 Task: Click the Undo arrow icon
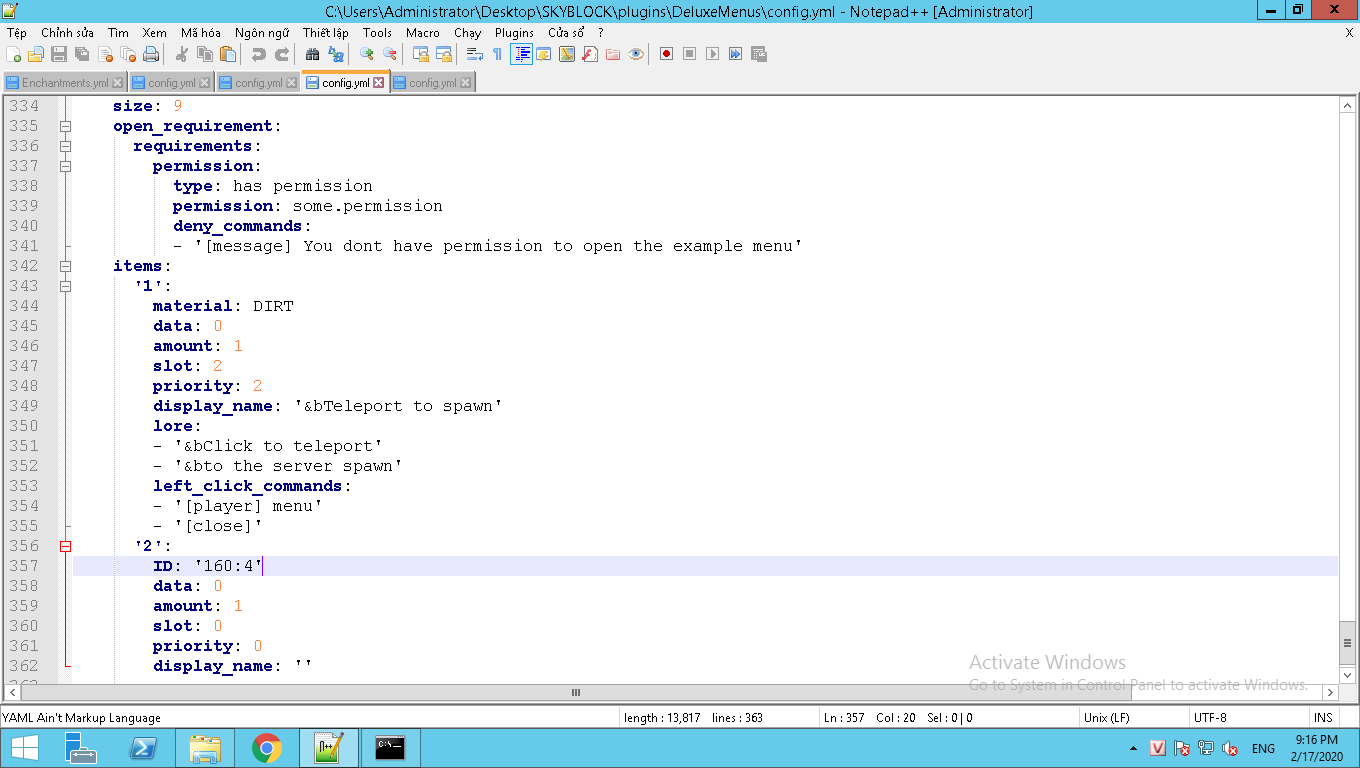(x=259, y=54)
